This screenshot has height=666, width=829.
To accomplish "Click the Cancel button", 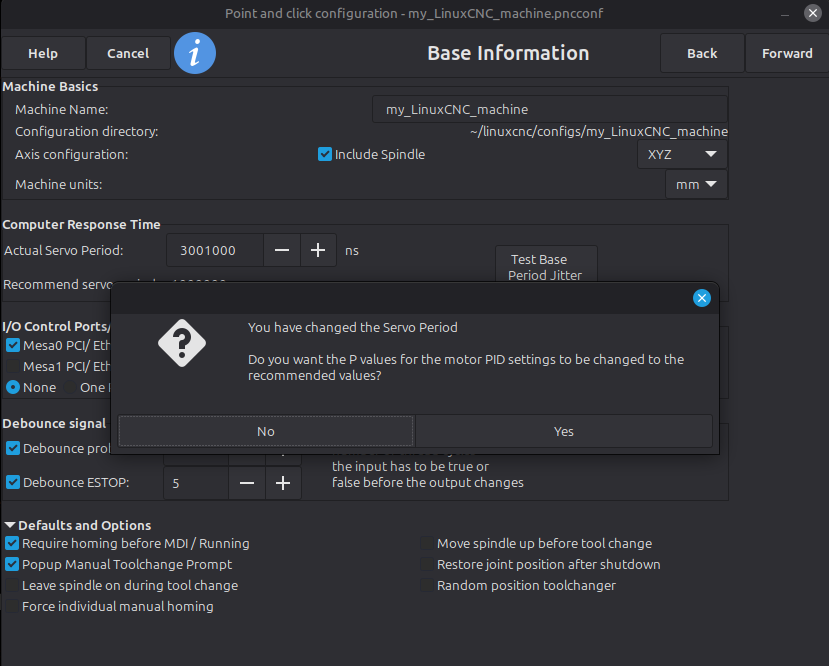I will pos(128,53).
